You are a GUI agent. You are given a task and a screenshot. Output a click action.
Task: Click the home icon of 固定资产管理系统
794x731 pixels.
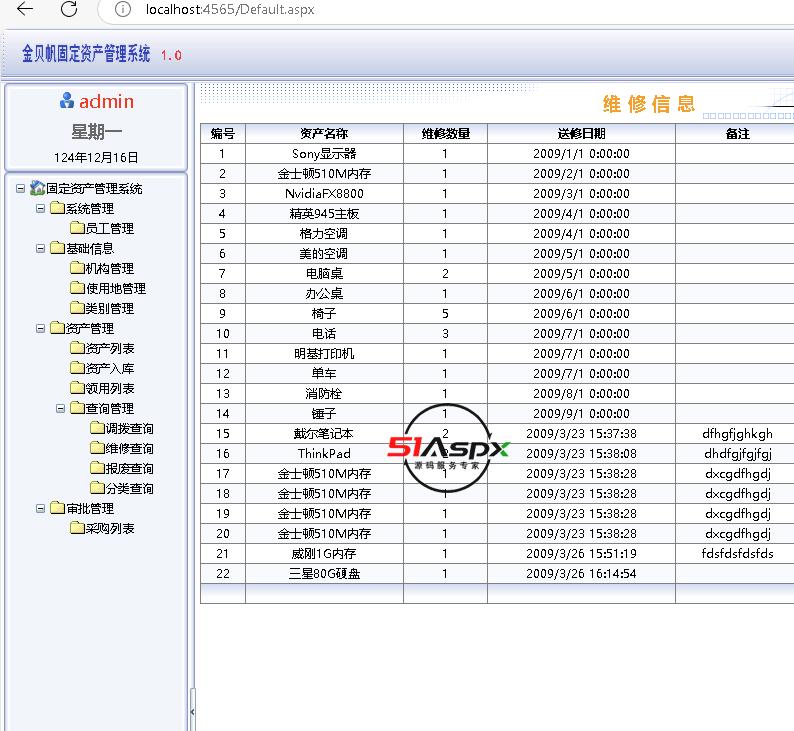37,188
